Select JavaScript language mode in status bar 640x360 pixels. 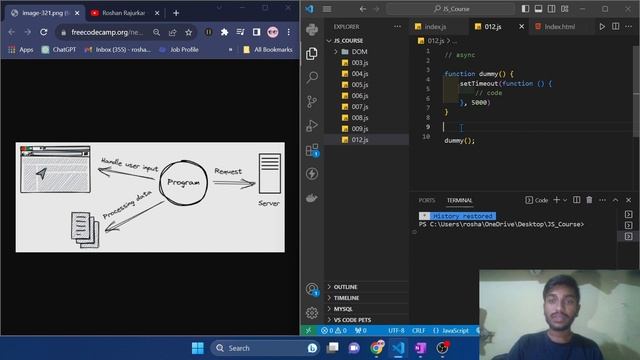[450, 330]
